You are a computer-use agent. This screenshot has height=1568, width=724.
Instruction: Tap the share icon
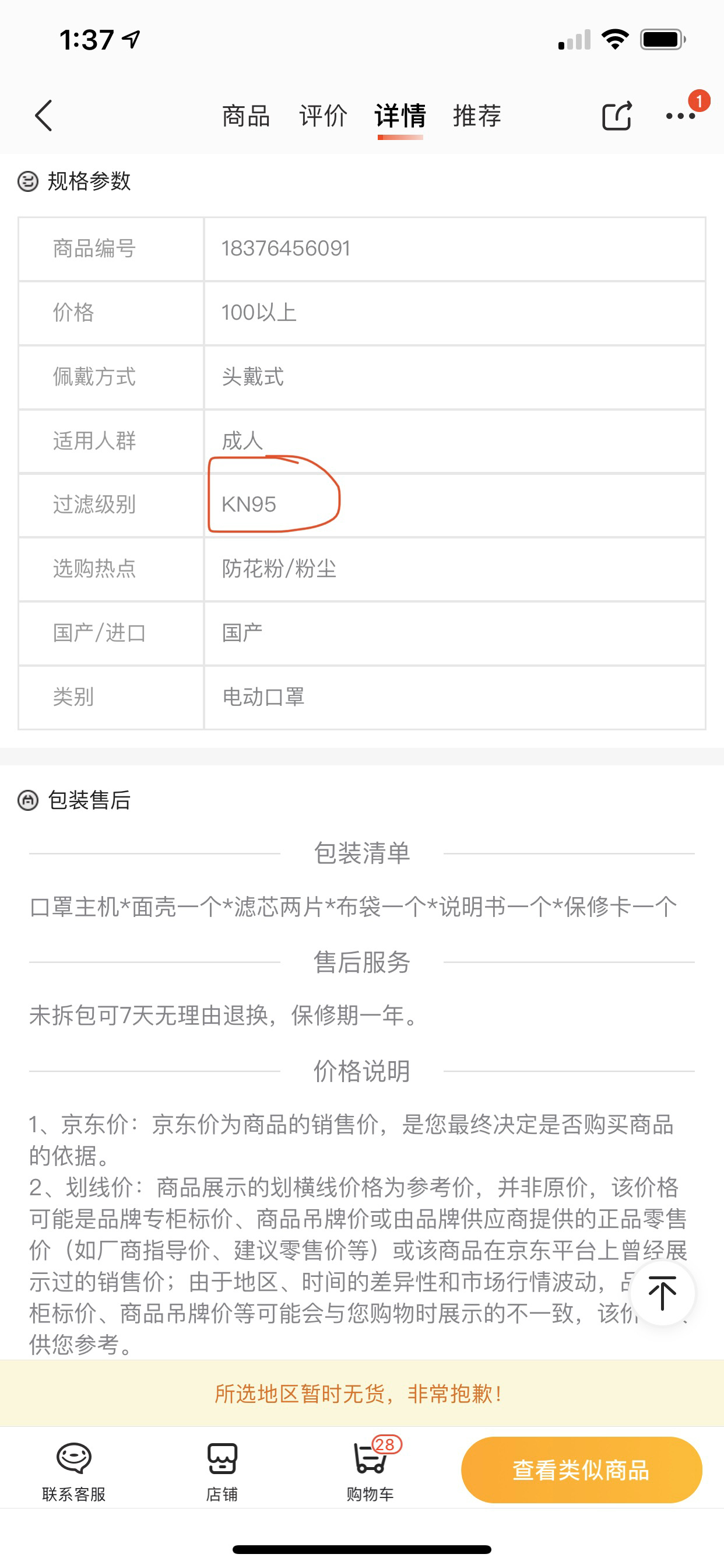pos(616,116)
